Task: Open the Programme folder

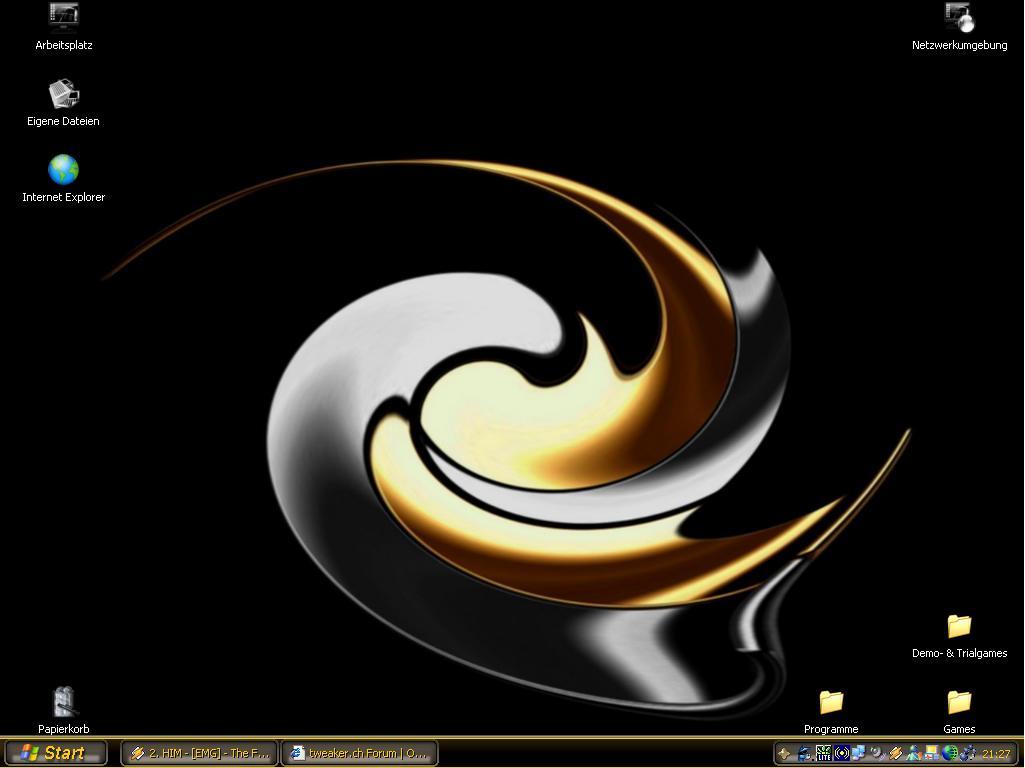Action: click(x=831, y=702)
